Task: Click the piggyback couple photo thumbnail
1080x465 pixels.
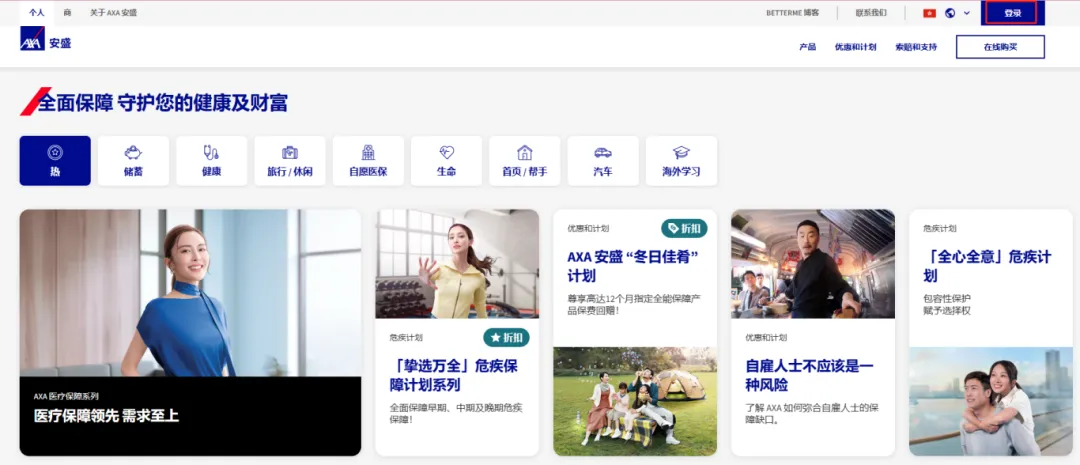Action: click(x=991, y=401)
